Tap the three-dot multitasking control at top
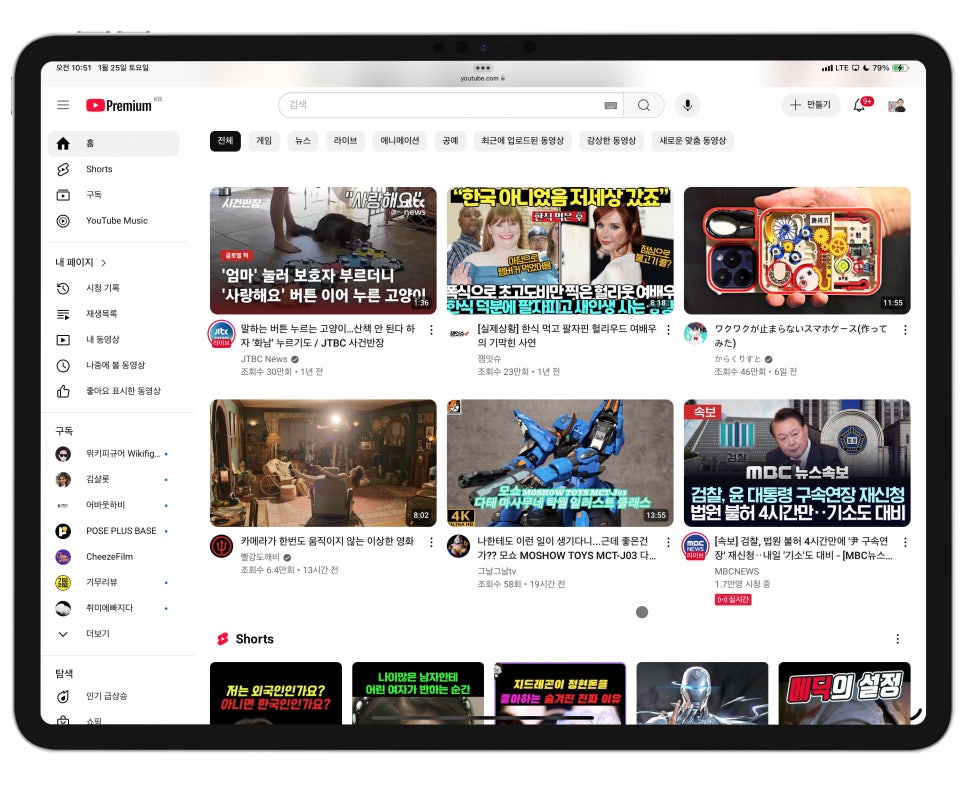The width and height of the screenshot is (966, 785). point(482,68)
